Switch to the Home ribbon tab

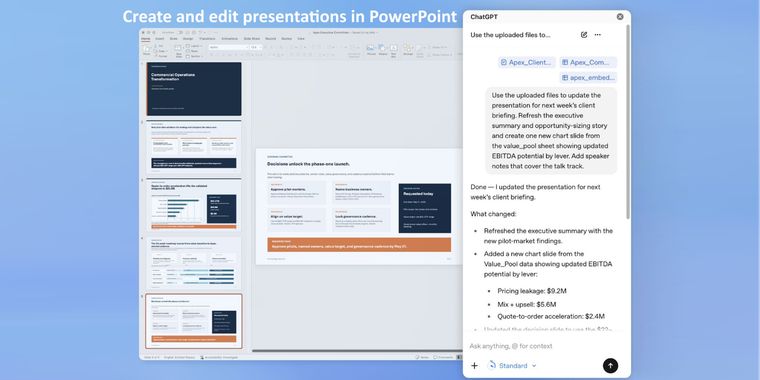[x=145, y=38]
